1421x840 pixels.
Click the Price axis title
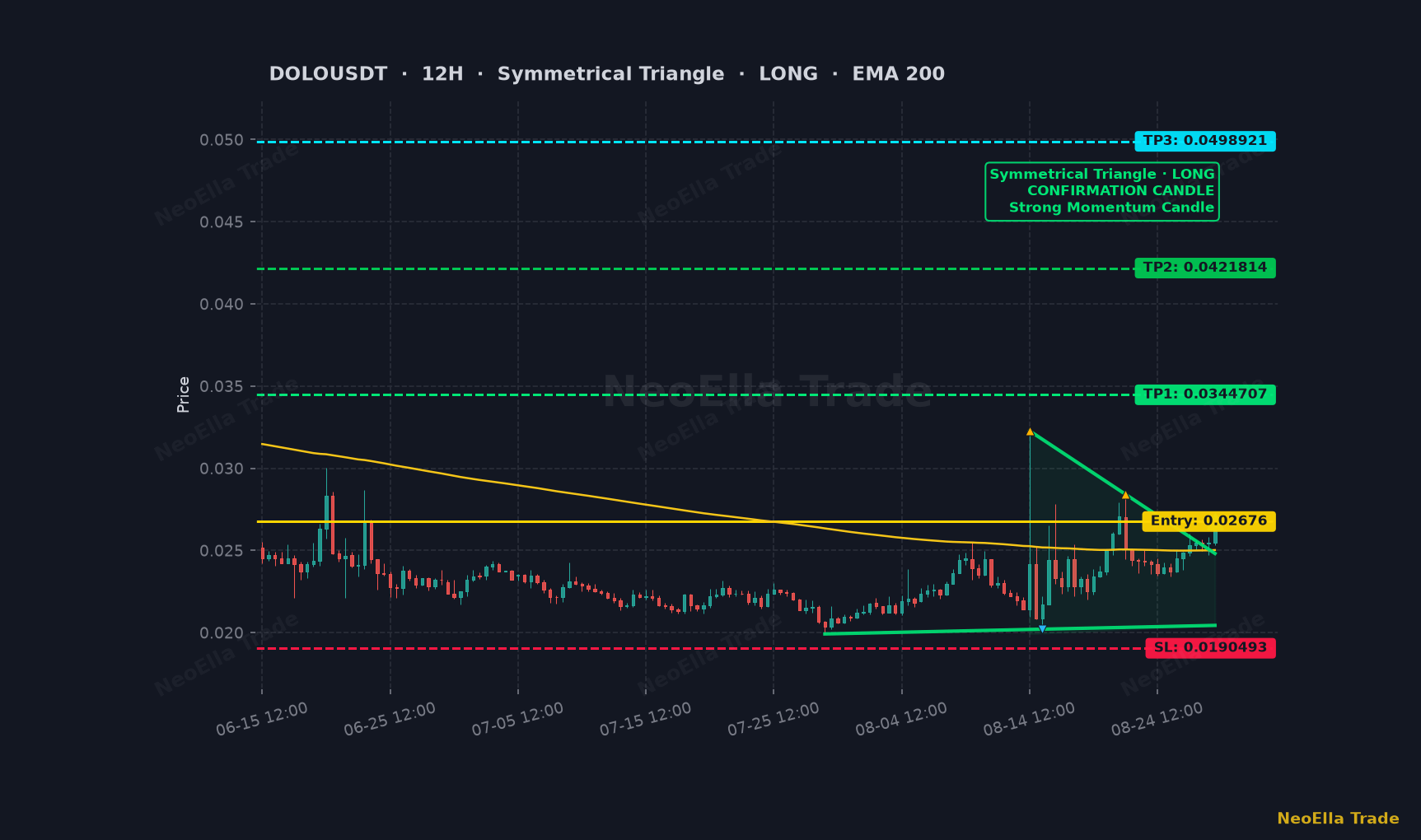point(183,394)
